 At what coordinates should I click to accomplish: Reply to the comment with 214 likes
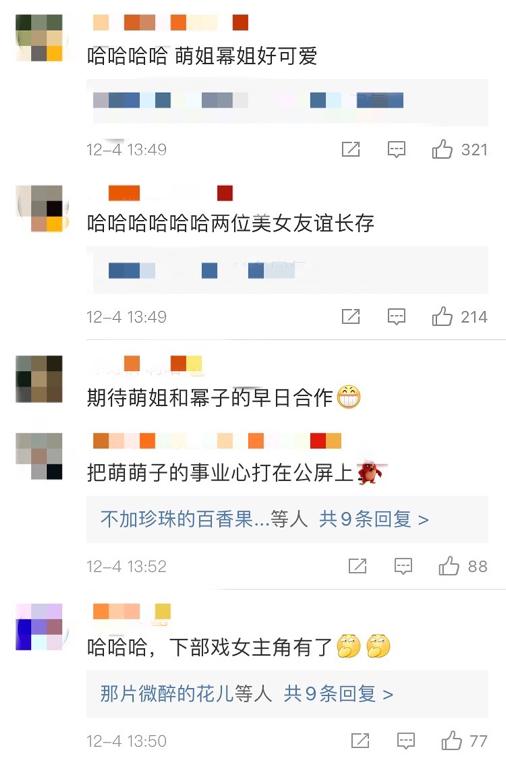point(397,317)
